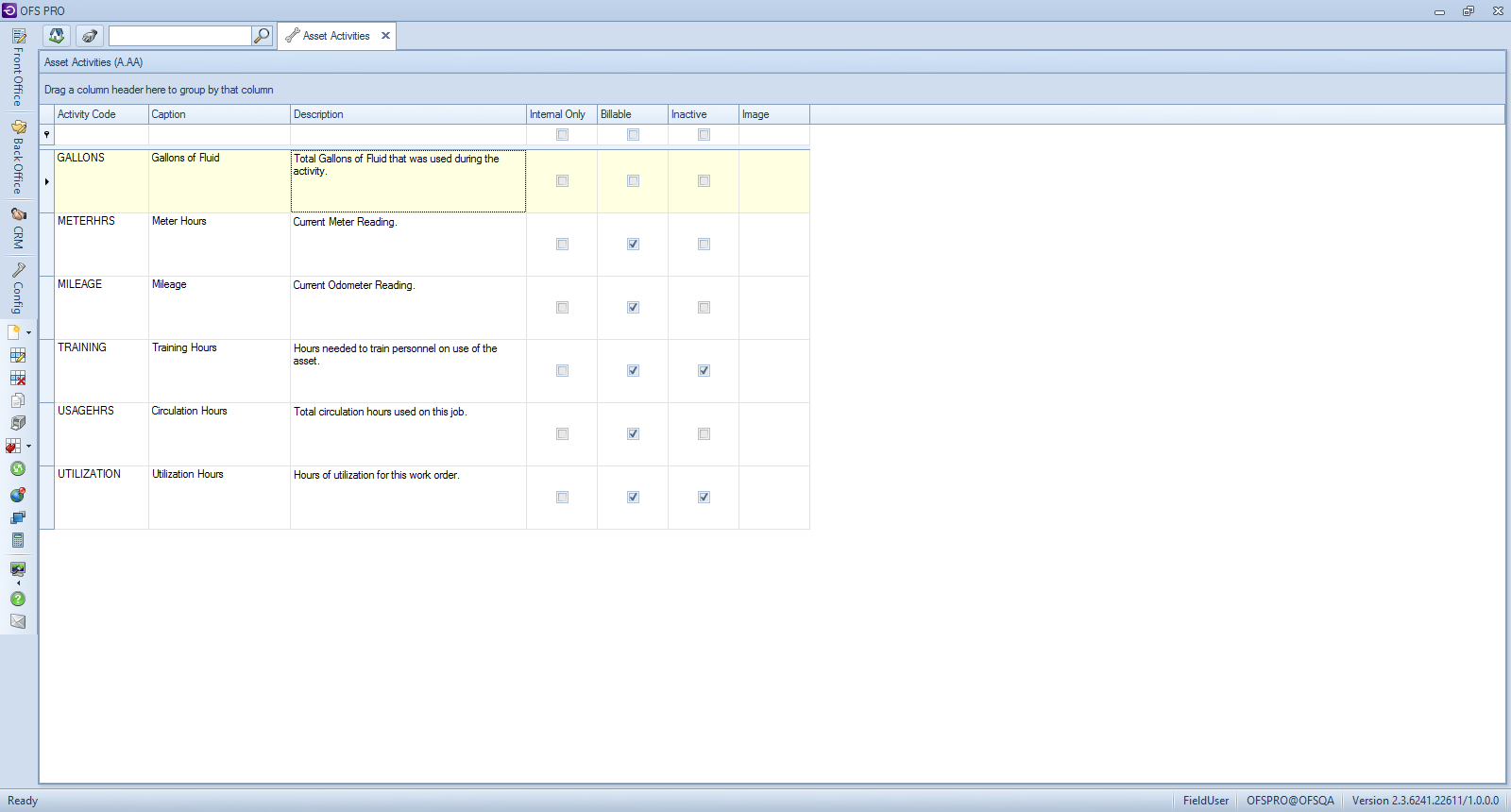The width and height of the screenshot is (1511, 812).
Task: Click wrench icon on Asset Activities tab
Action: [293, 36]
